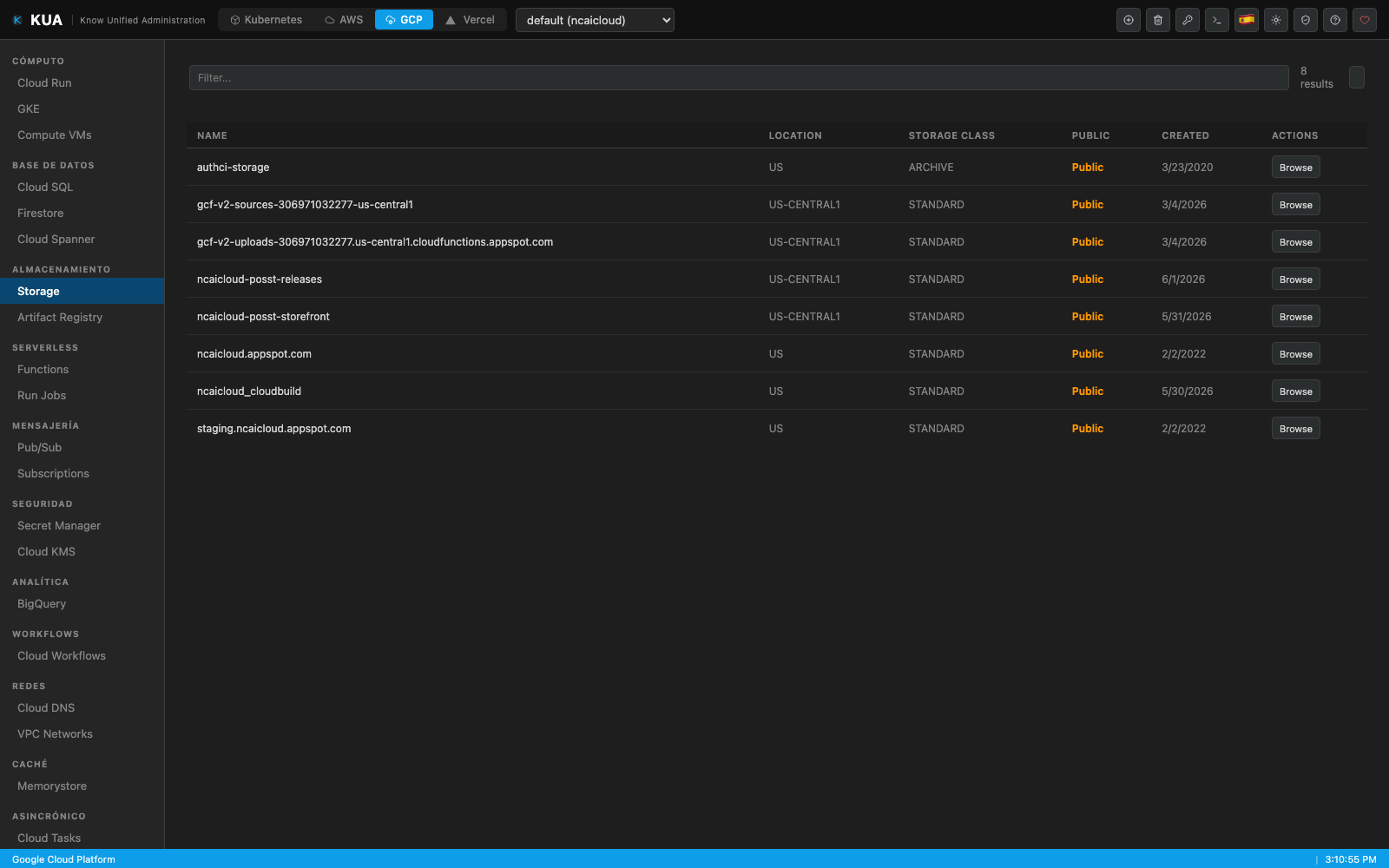Browse the ncaicloud_cloudbuild bucket
This screenshot has height=868, width=1389.
pos(1295,391)
